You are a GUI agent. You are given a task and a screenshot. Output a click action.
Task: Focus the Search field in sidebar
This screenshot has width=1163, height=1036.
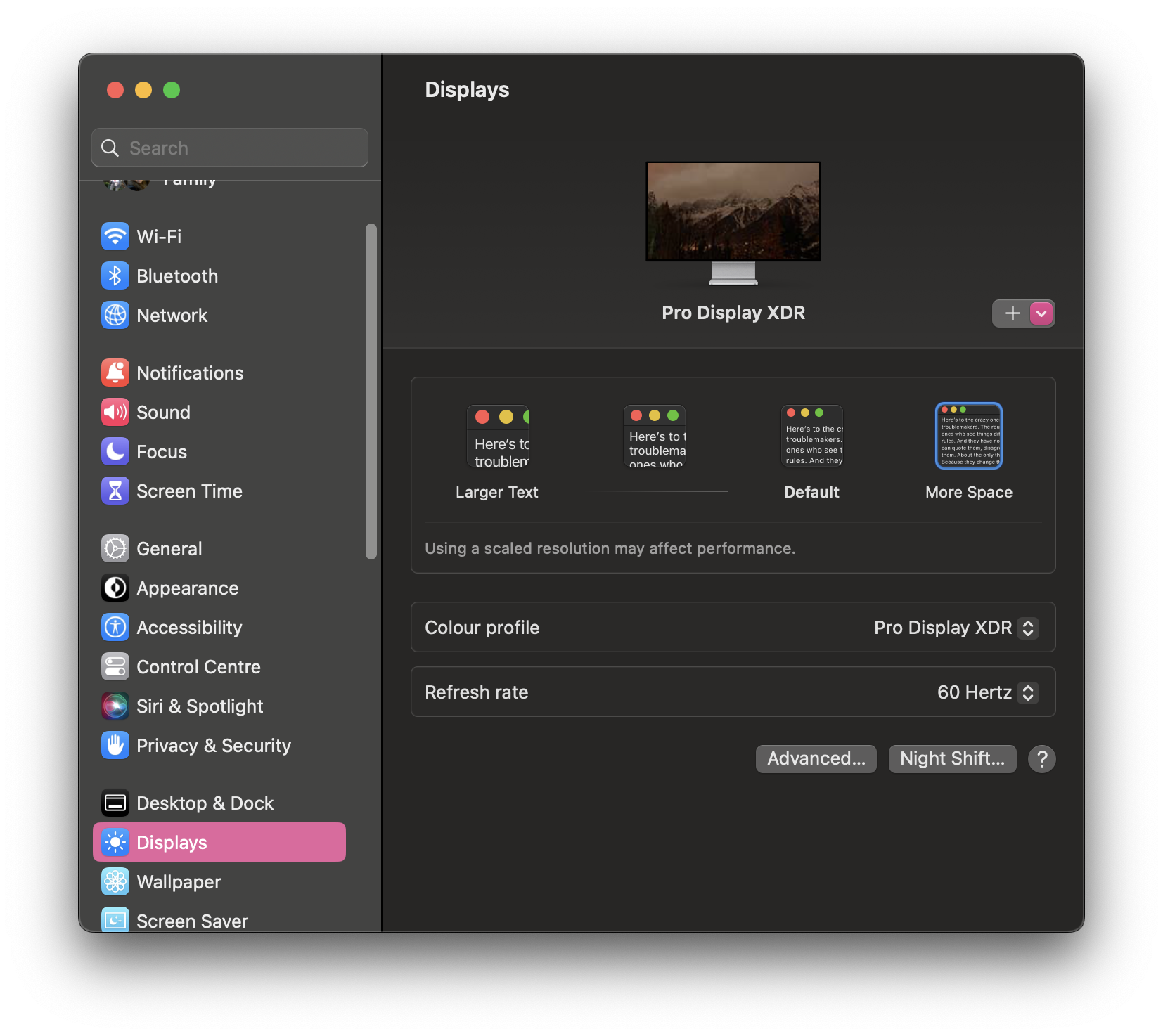coord(230,148)
